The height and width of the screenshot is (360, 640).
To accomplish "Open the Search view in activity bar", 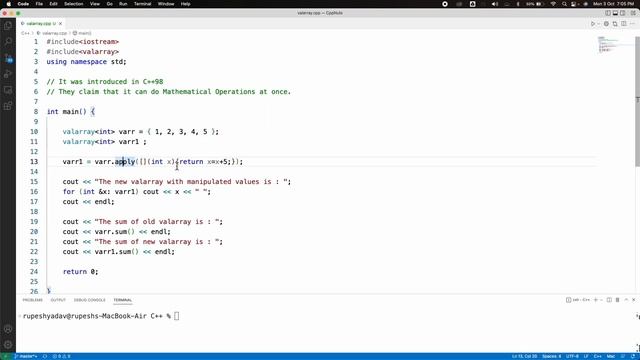I will [8, 41].
